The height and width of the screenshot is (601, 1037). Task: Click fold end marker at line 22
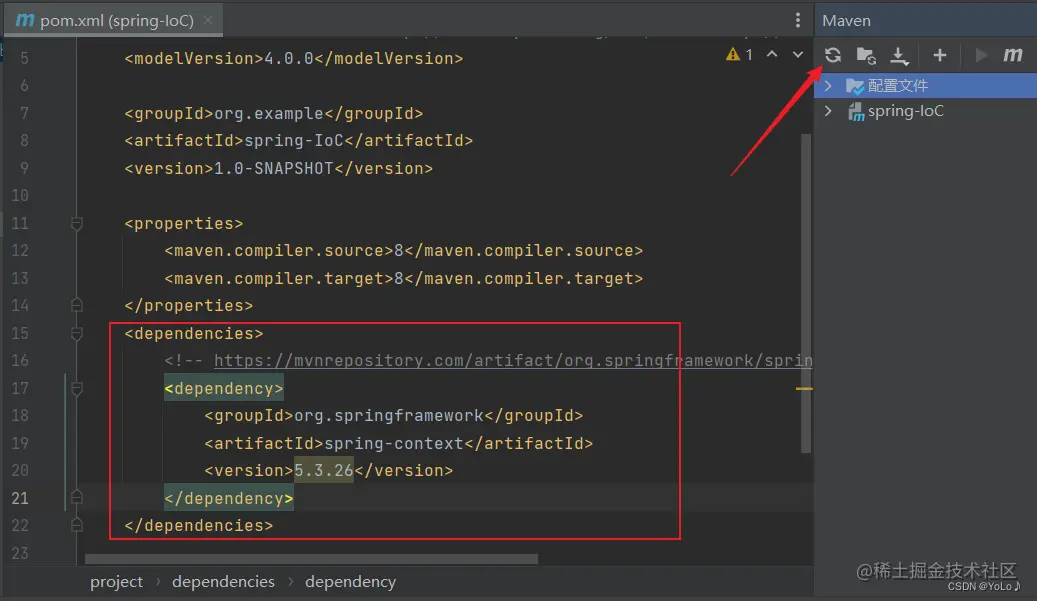click(x=77, y=525)
